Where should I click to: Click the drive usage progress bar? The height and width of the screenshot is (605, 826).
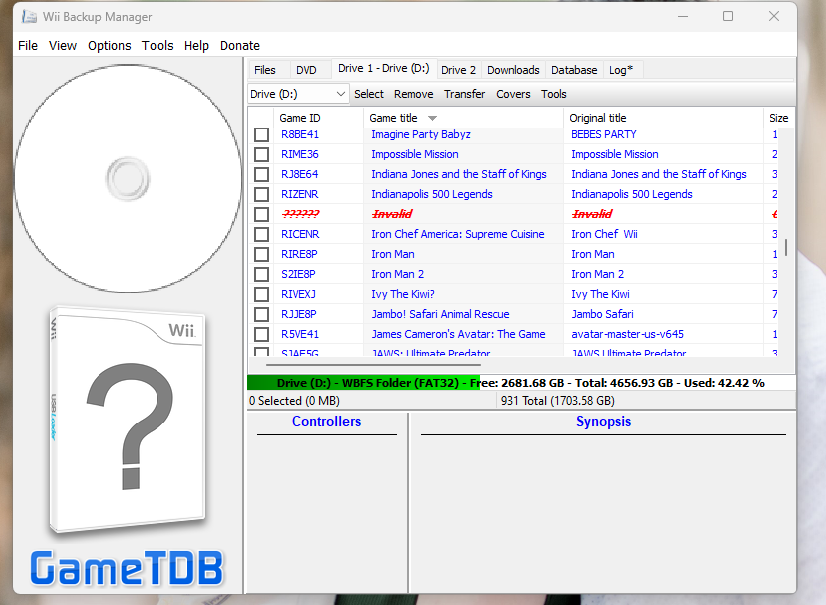point(521,383)
